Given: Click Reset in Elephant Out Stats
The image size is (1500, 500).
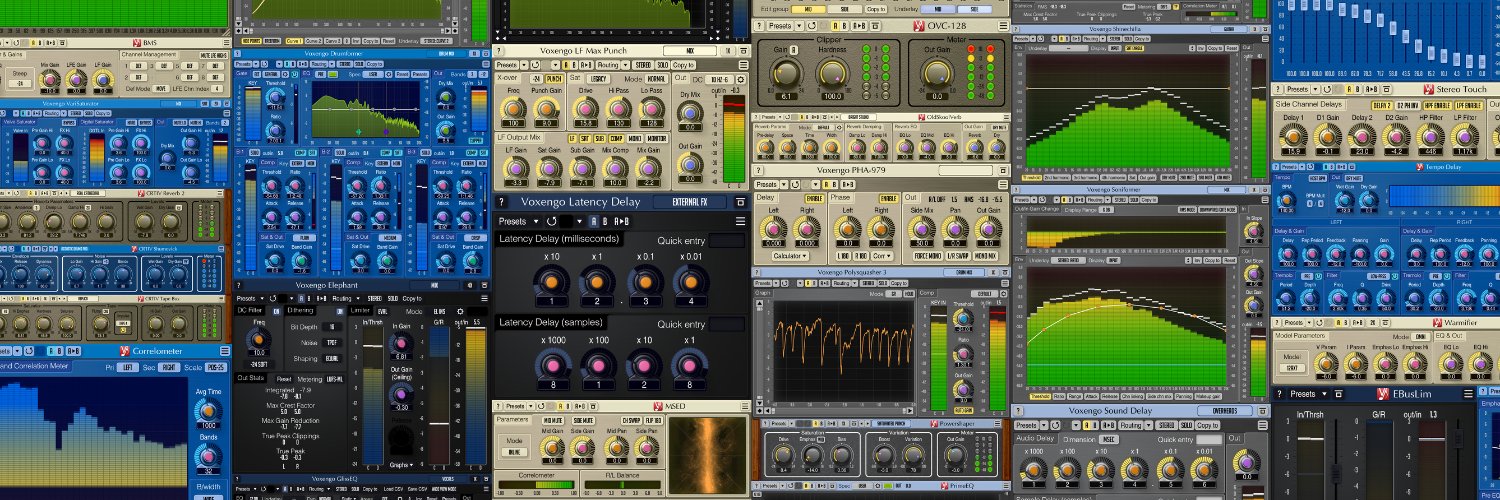Looking at the screenshot, I should 284,379.
